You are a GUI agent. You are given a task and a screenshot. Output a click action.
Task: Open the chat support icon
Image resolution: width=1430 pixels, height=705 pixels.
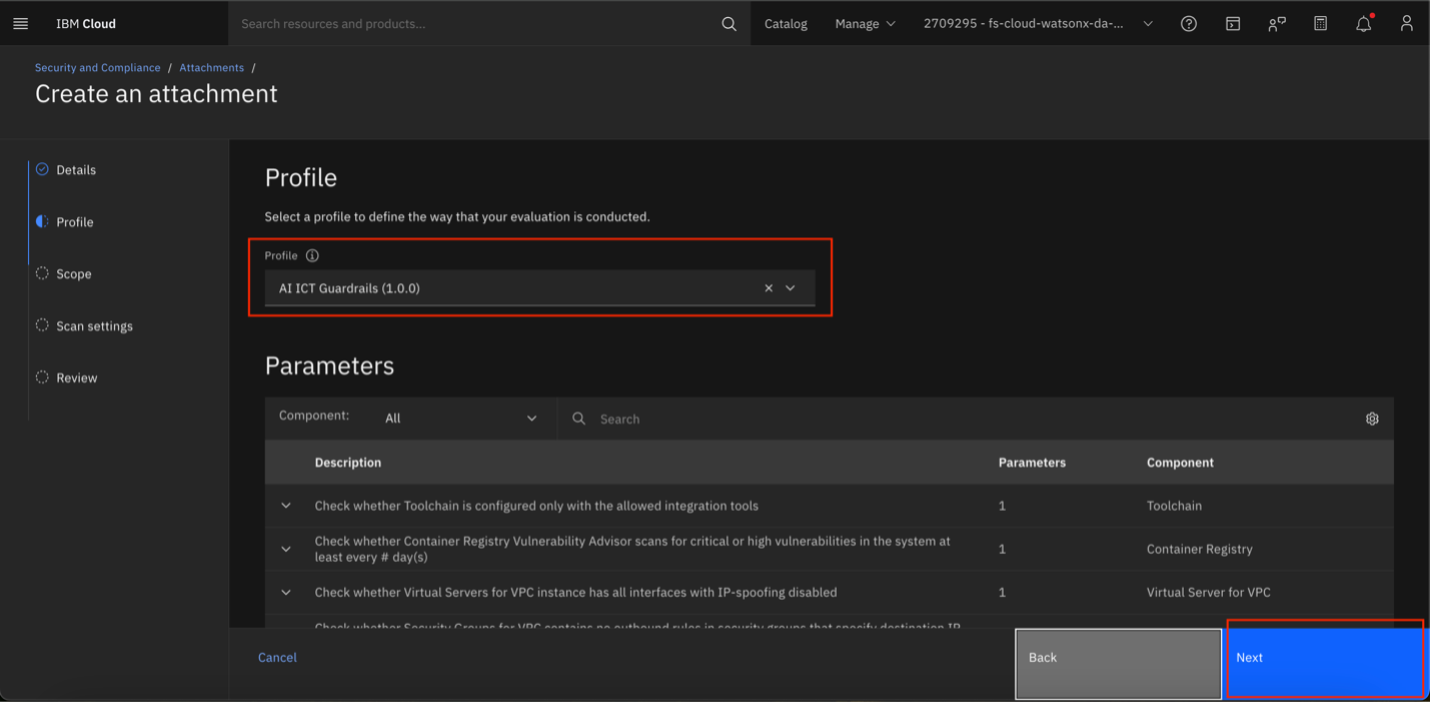(1276, 23)
